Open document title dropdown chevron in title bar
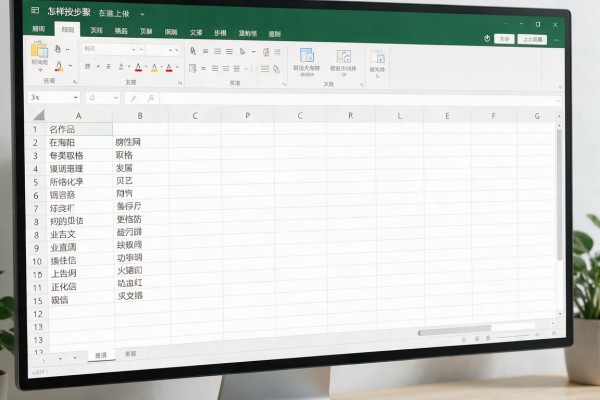 [142, 14]
